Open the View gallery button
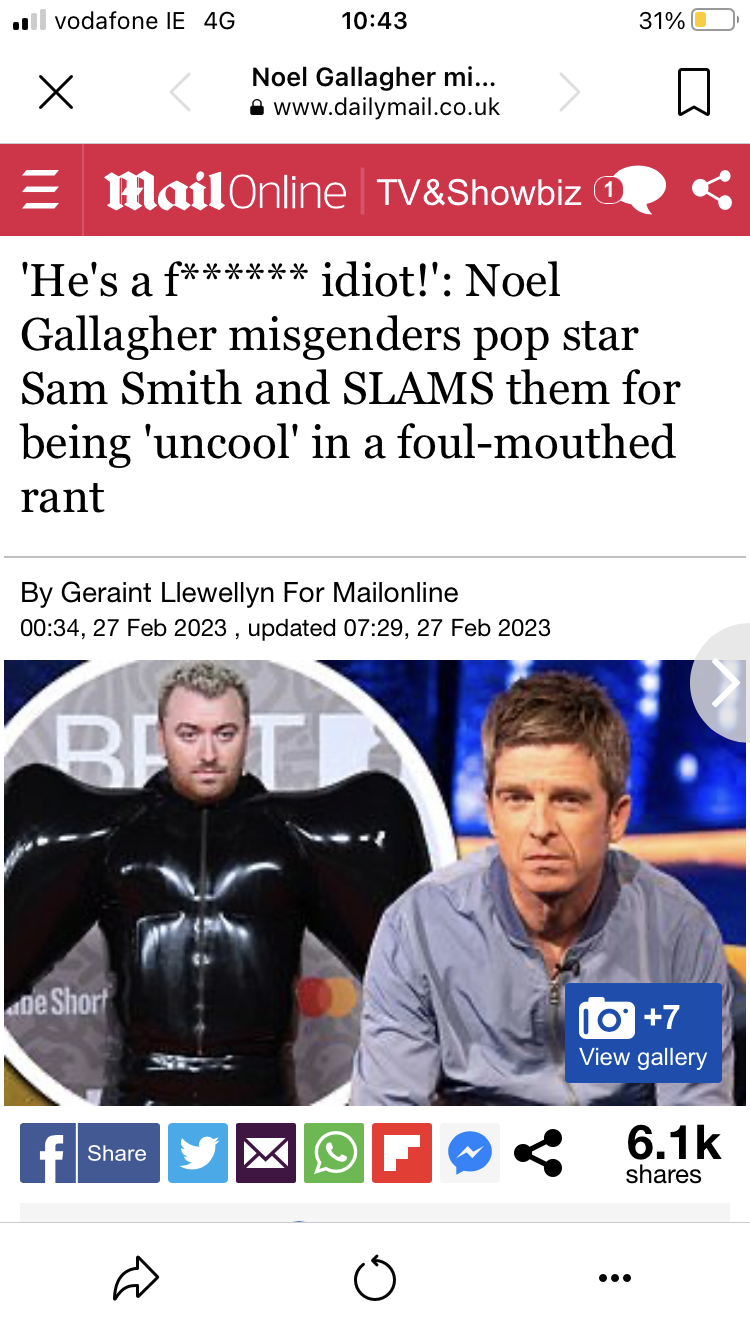The image size is (750, 1334). (643, 1033)
